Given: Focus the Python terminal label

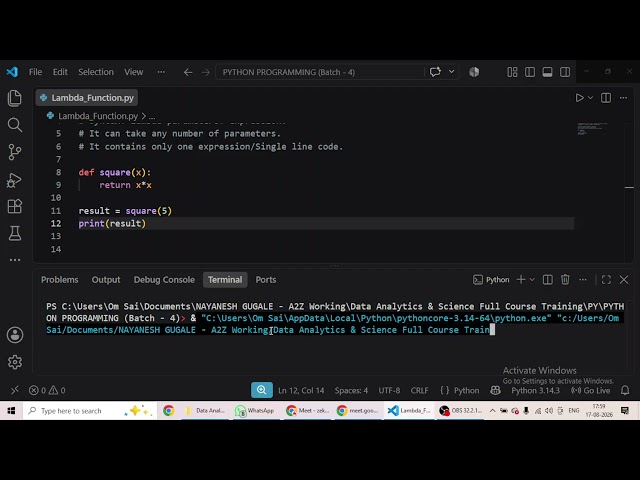Looking at the screenshot, I should [491, 280].
